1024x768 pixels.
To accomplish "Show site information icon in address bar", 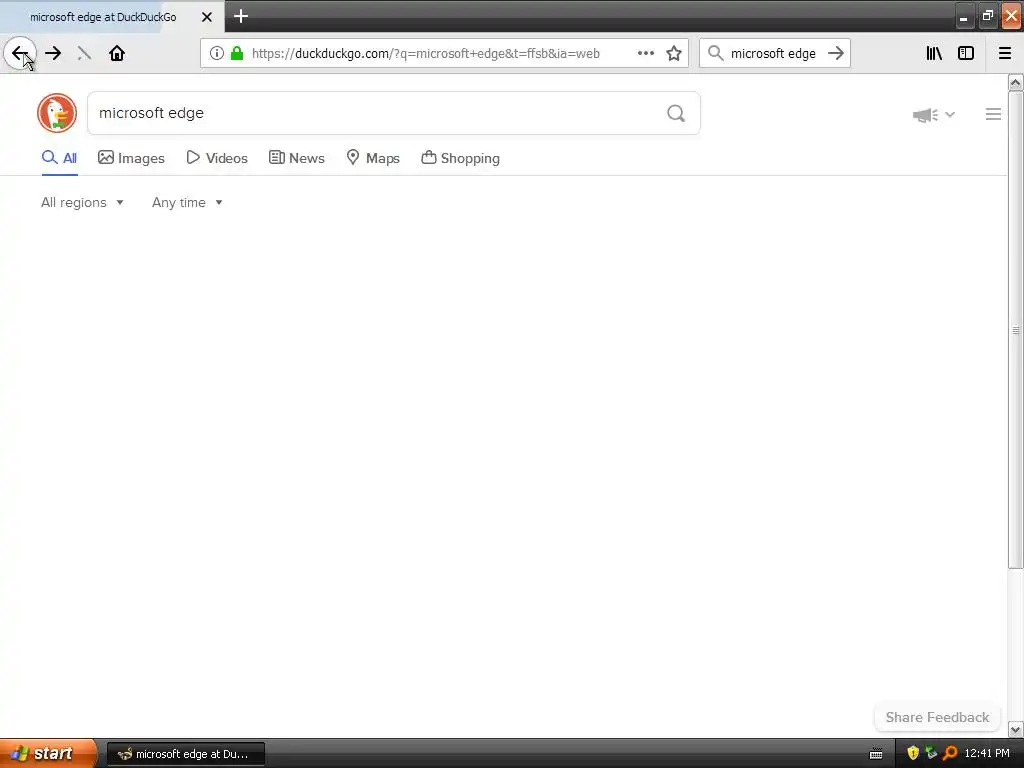I will (x=217, y=54).
